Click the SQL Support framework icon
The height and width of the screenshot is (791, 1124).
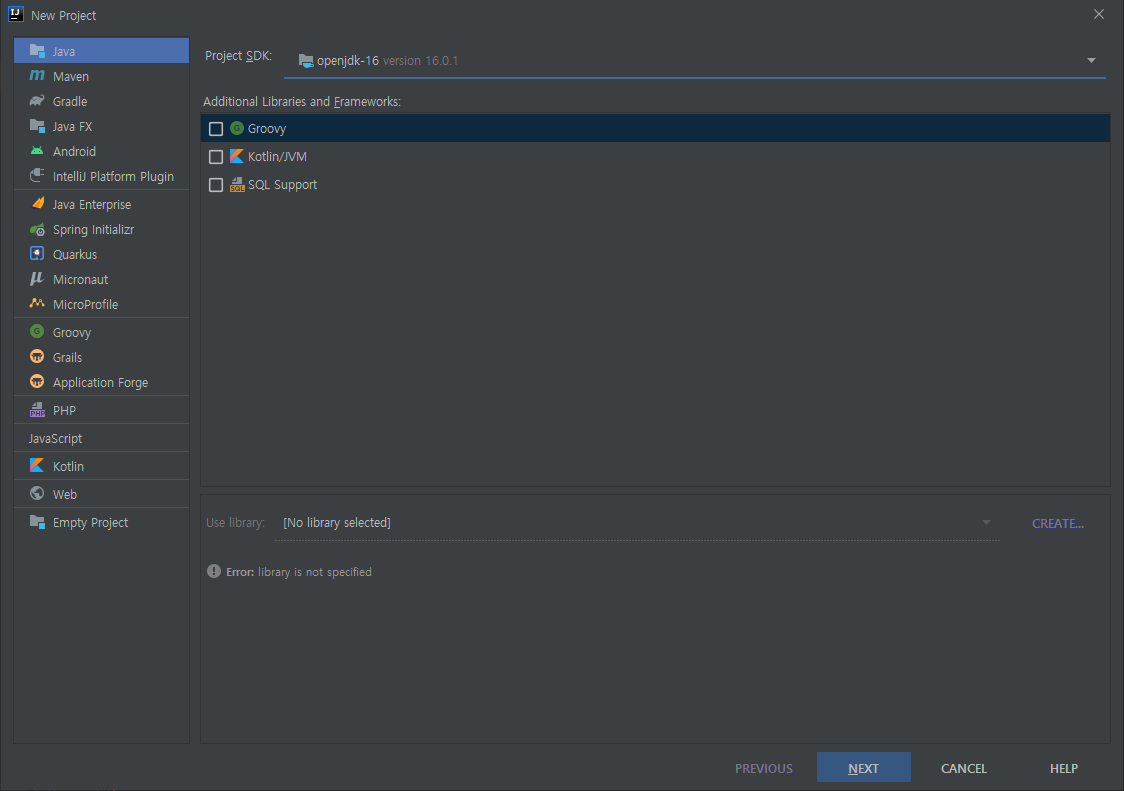tap(237, 185)
